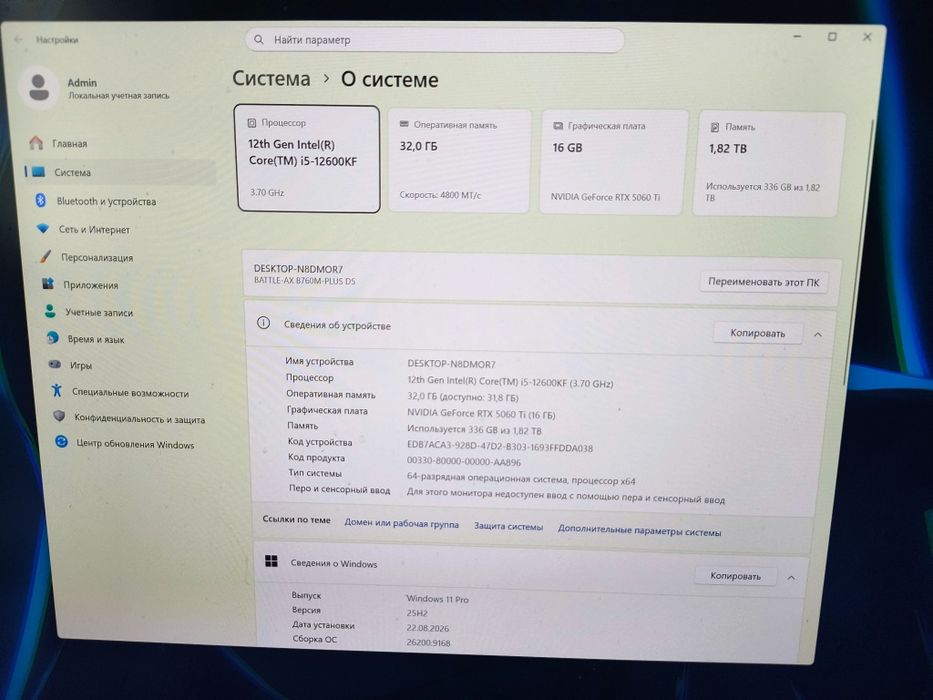Click the Privacy shield icon in sidebar

(59, 416)
